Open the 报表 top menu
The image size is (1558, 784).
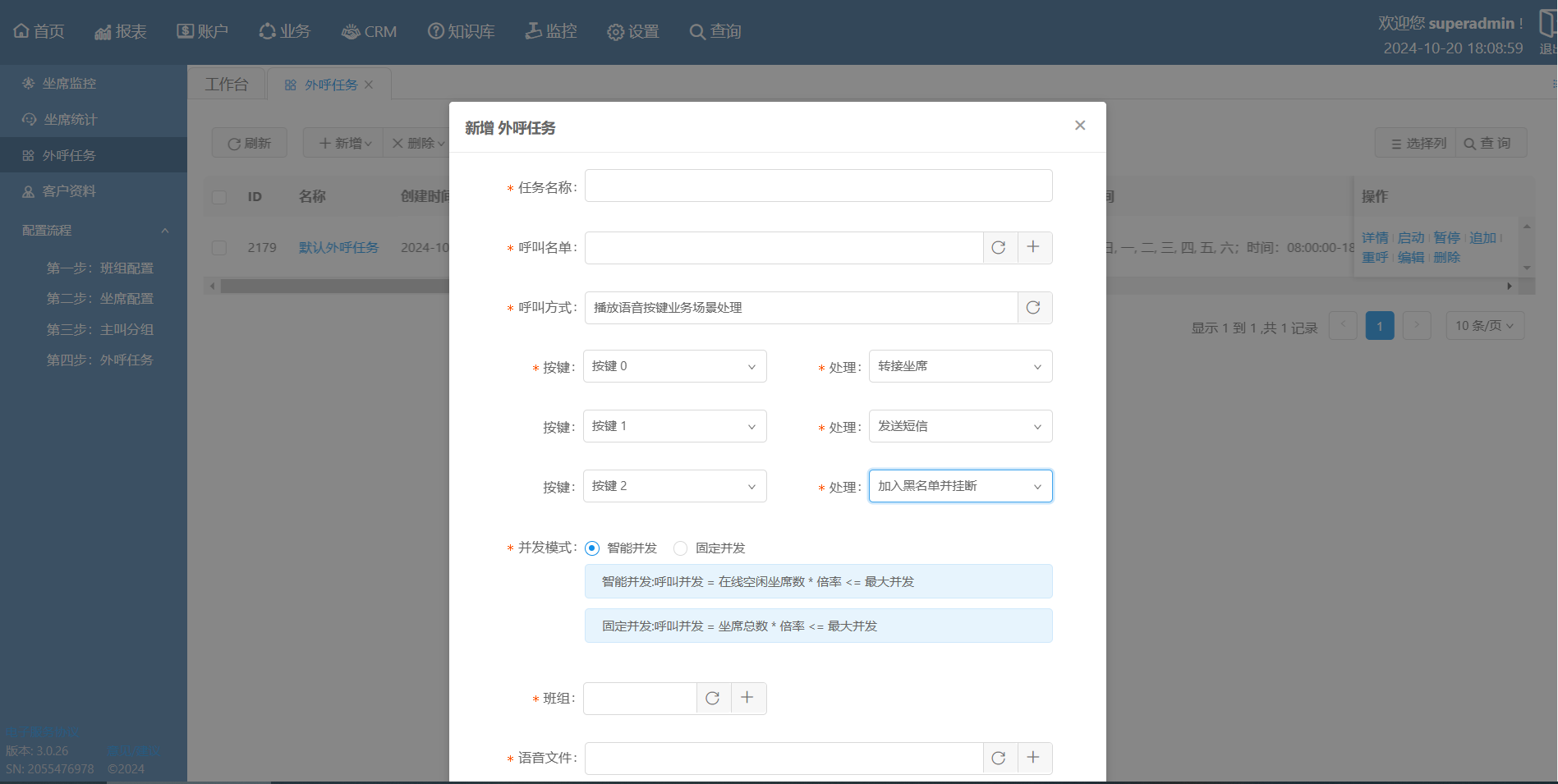[121, 31]
